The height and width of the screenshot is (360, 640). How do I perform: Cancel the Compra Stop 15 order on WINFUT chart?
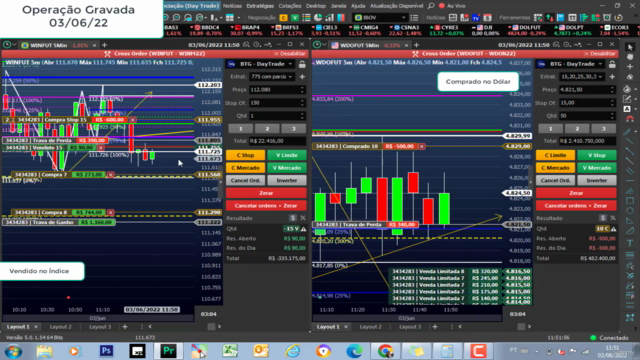point(133,120)
